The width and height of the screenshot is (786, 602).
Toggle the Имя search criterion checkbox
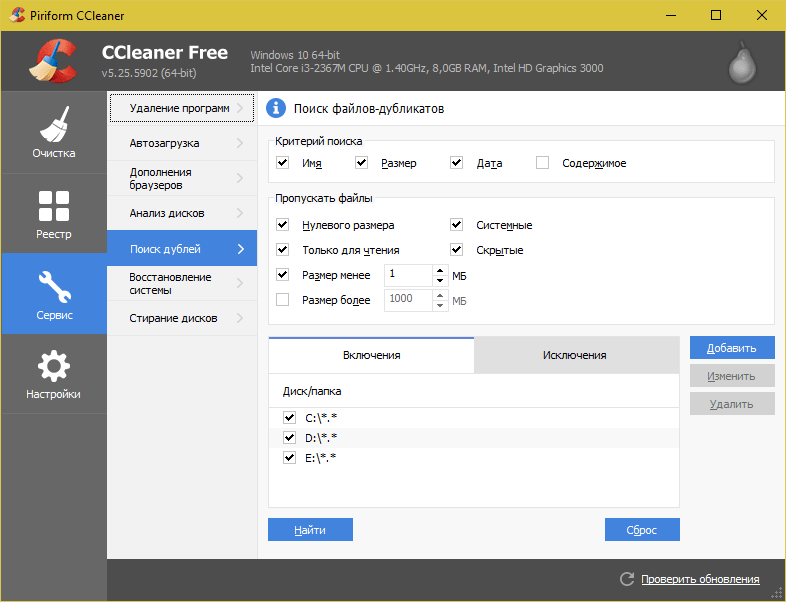tap(283, 162)
